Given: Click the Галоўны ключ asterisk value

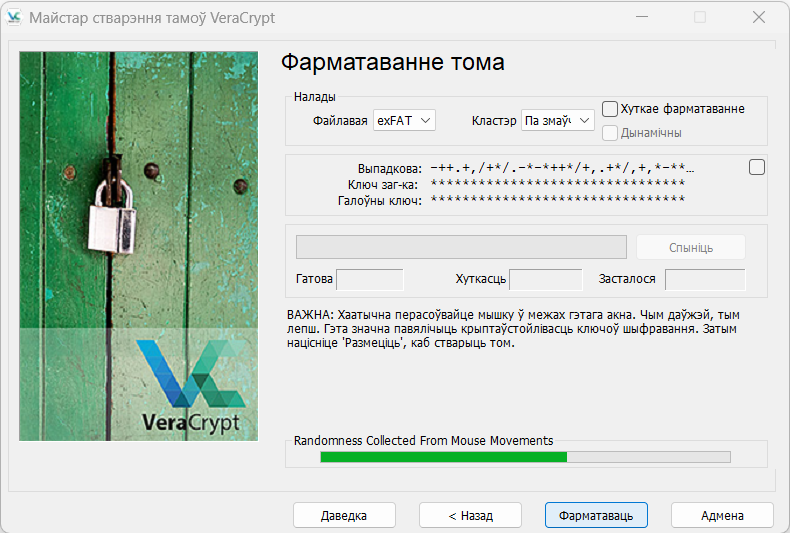Looking at the screenshot, I should (558, 199).
